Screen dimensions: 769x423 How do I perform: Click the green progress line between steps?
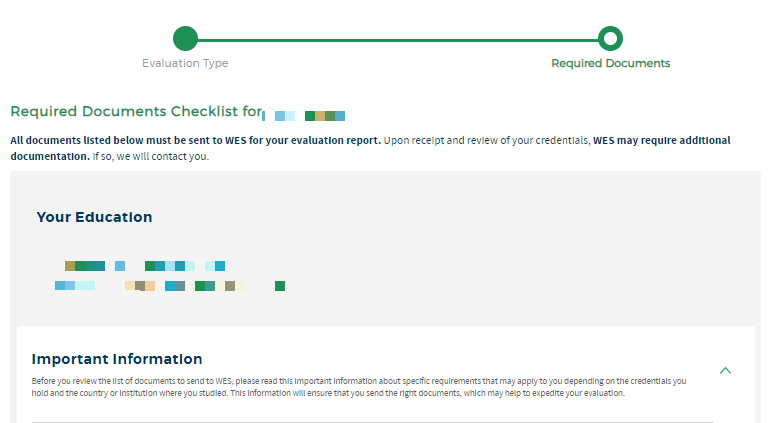tap(398, 40)
